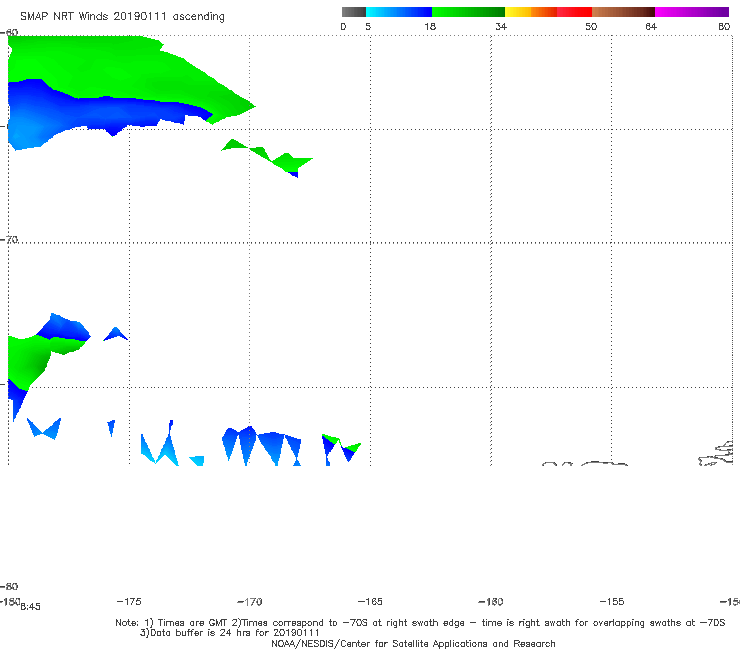This screenshot has width=740, height=650.
Task: Pick the cyan-to-blue segment of the color bar
Action: coord(399,12)
